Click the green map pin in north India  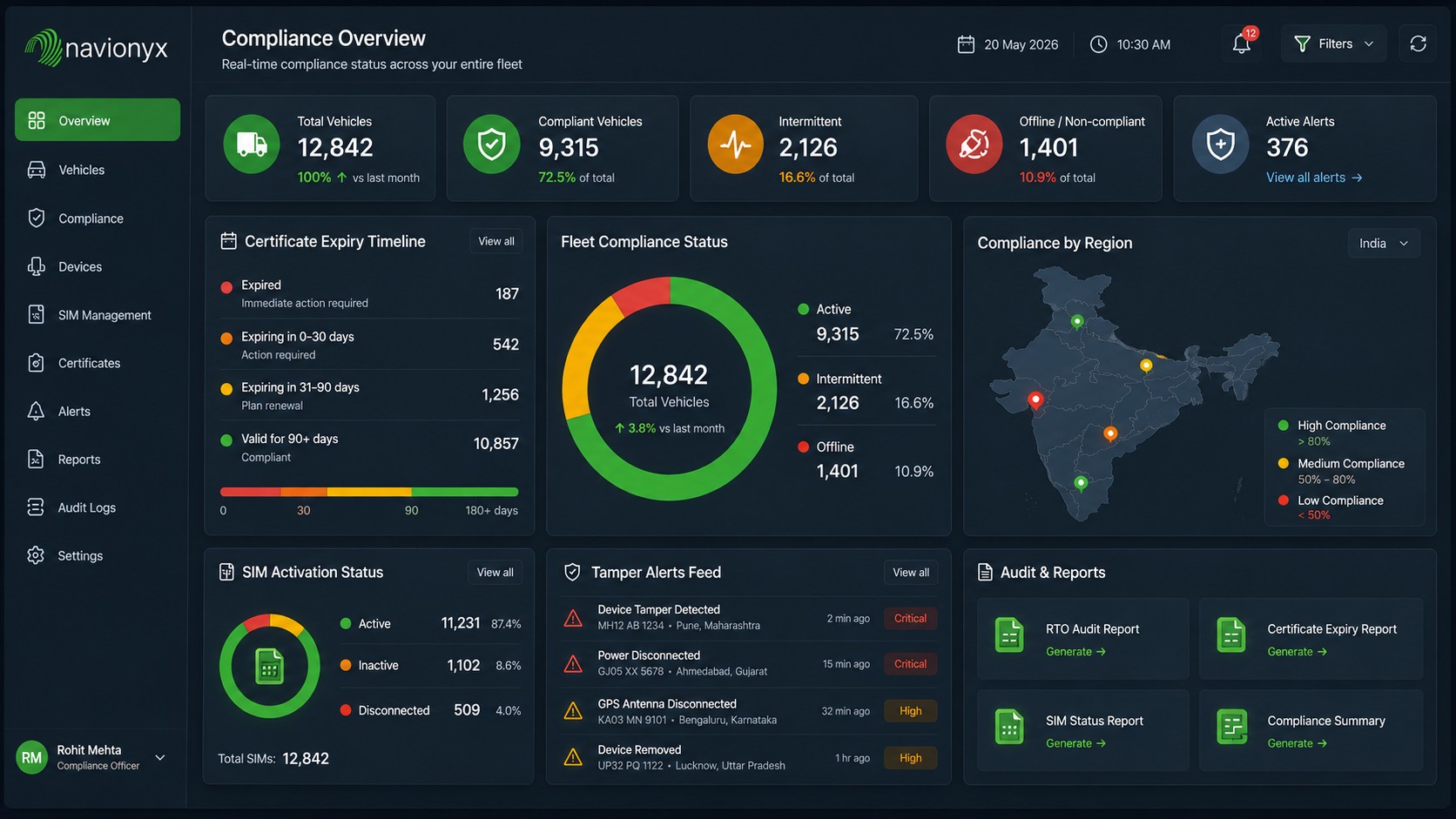click(1077, 323)
